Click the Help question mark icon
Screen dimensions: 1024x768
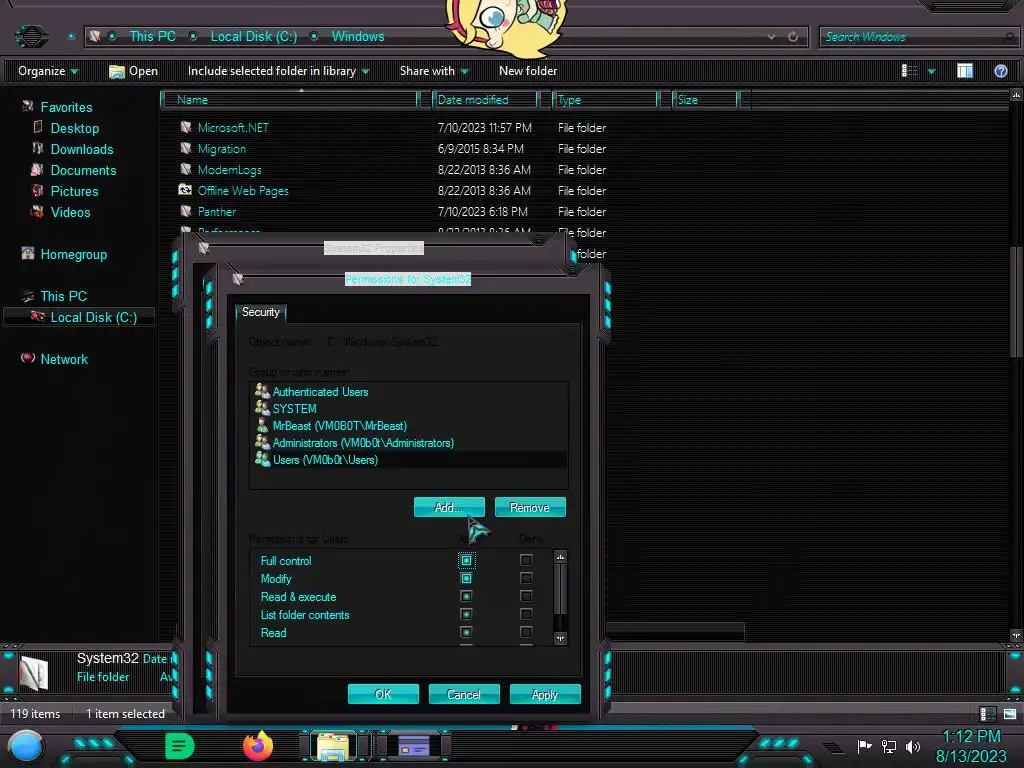[1000, 71]
